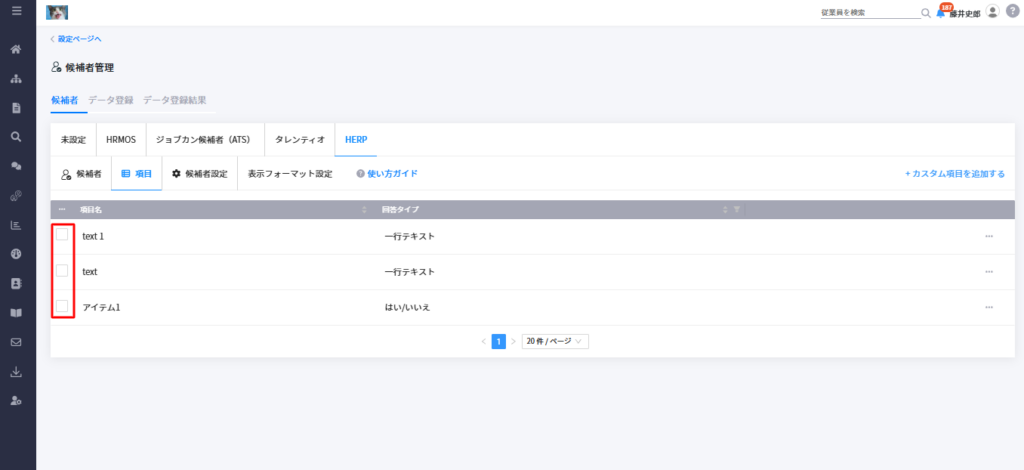Screen dimensions: 1024x470
Task: Switch to the 候補者 top tab
Action: 65,100
